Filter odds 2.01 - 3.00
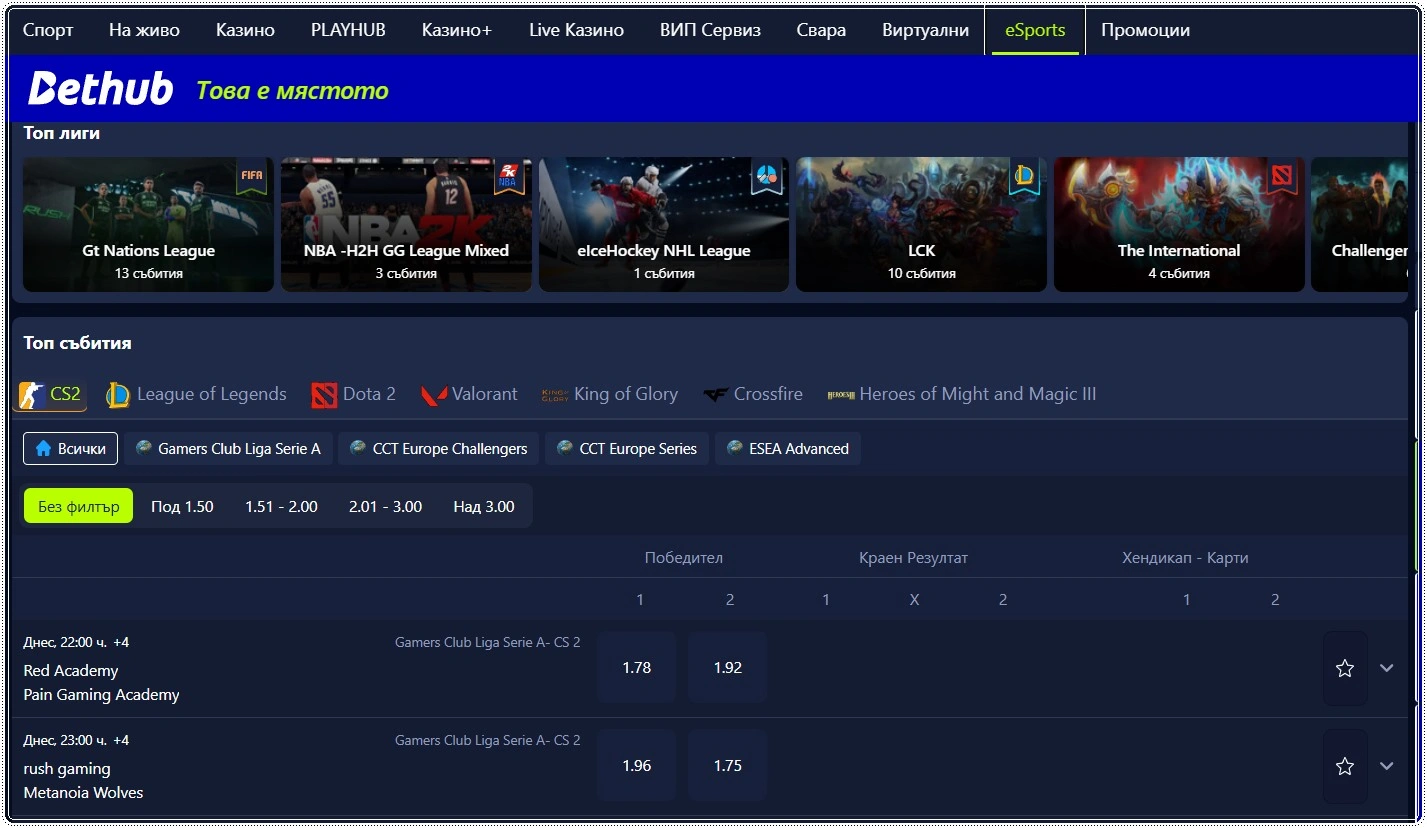This screenshot has height=828, width=1427. (385, 507)
